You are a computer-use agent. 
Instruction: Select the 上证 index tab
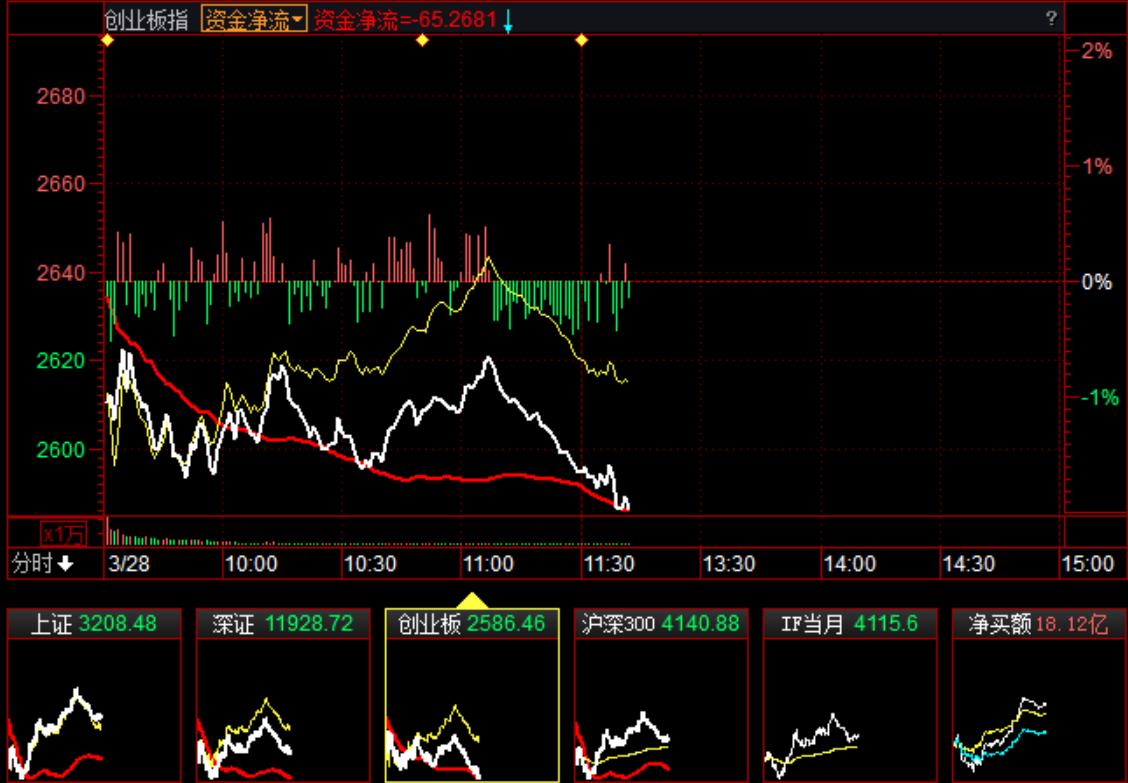[x=94, y=624]
